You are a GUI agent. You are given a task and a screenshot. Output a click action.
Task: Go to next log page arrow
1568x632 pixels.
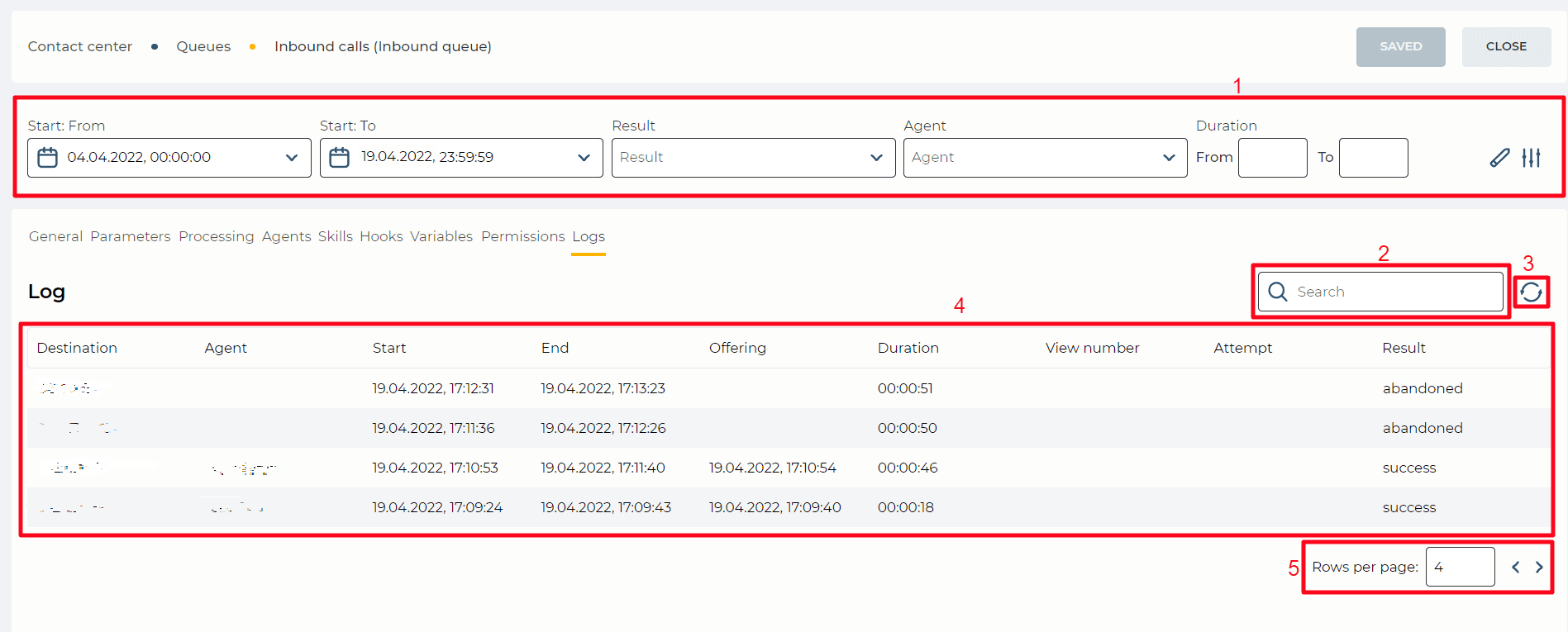[x=1539, y=567]
